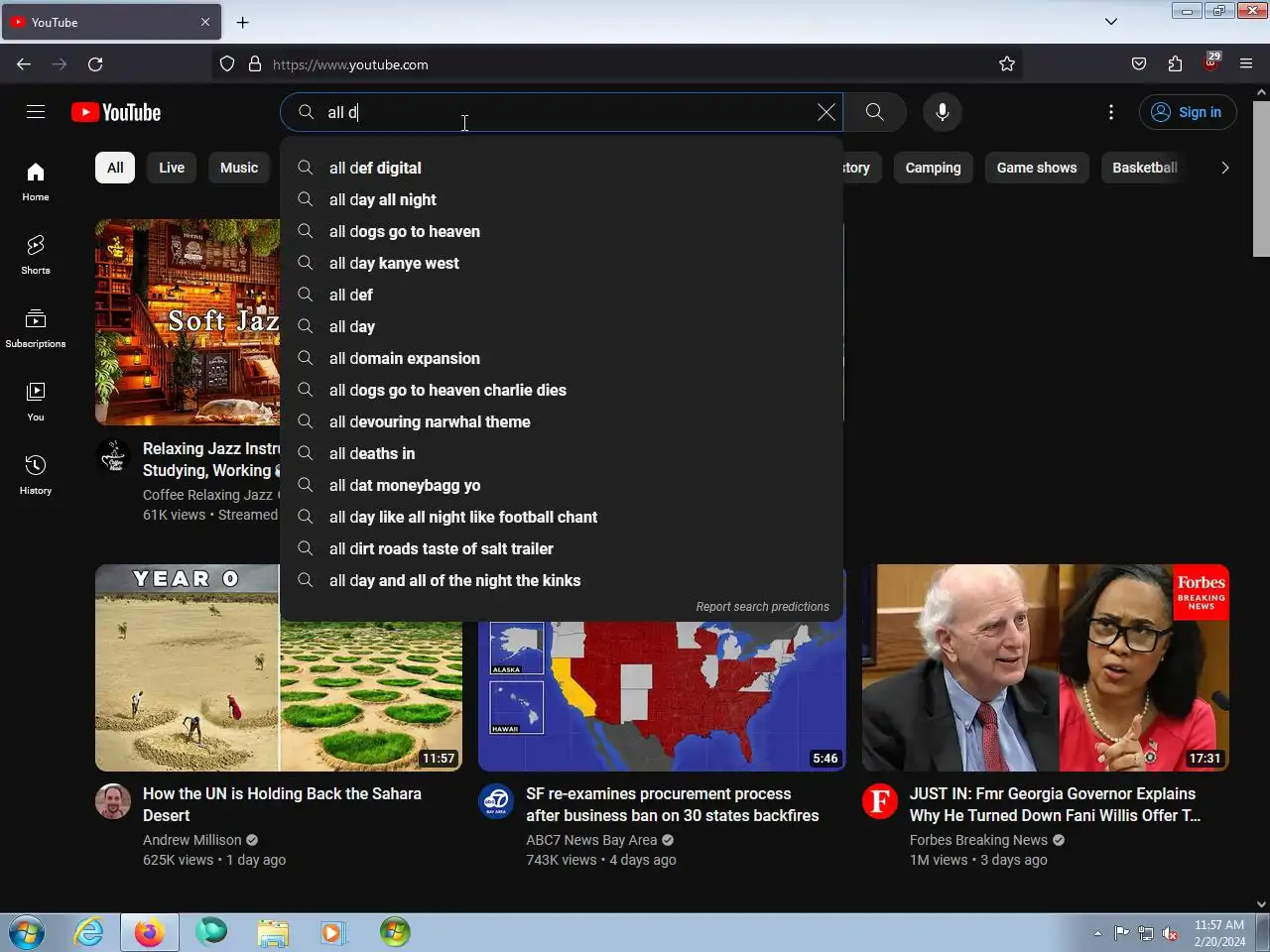This screenshot has width=1270, height=952.
Task: Open the Pocket save icon
Action: [x=1139, y=63]
